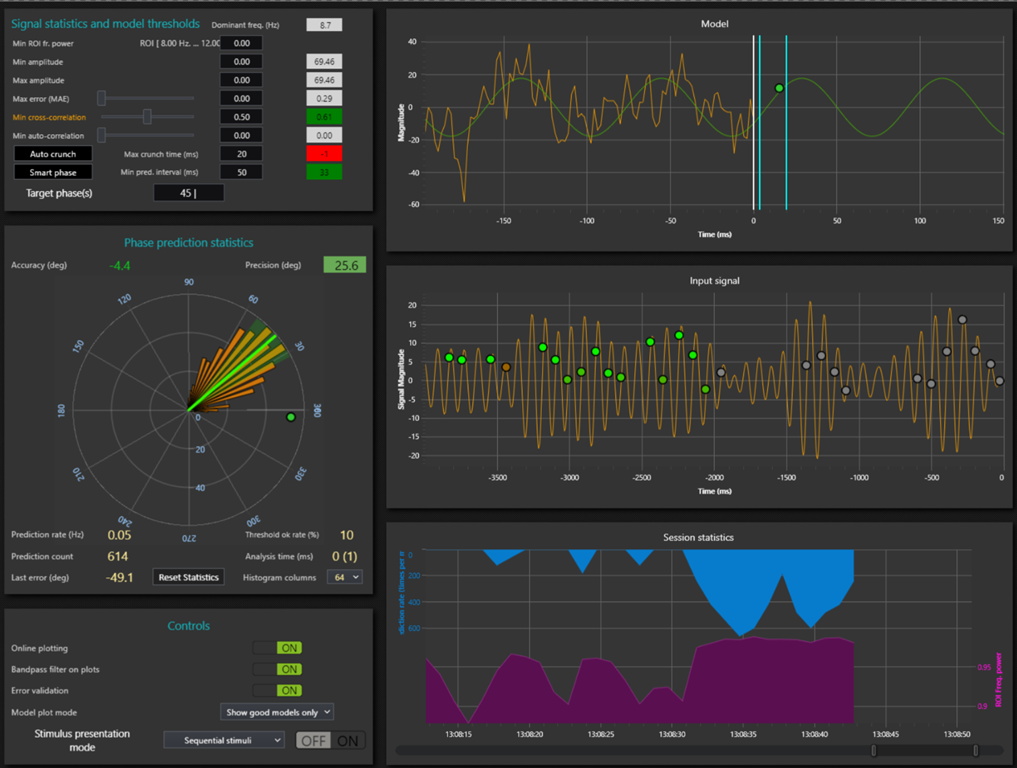The height and width of the screenshot is (768, 1017).
Task: Toggle Online plotting switch
Action: click(278, 648)
